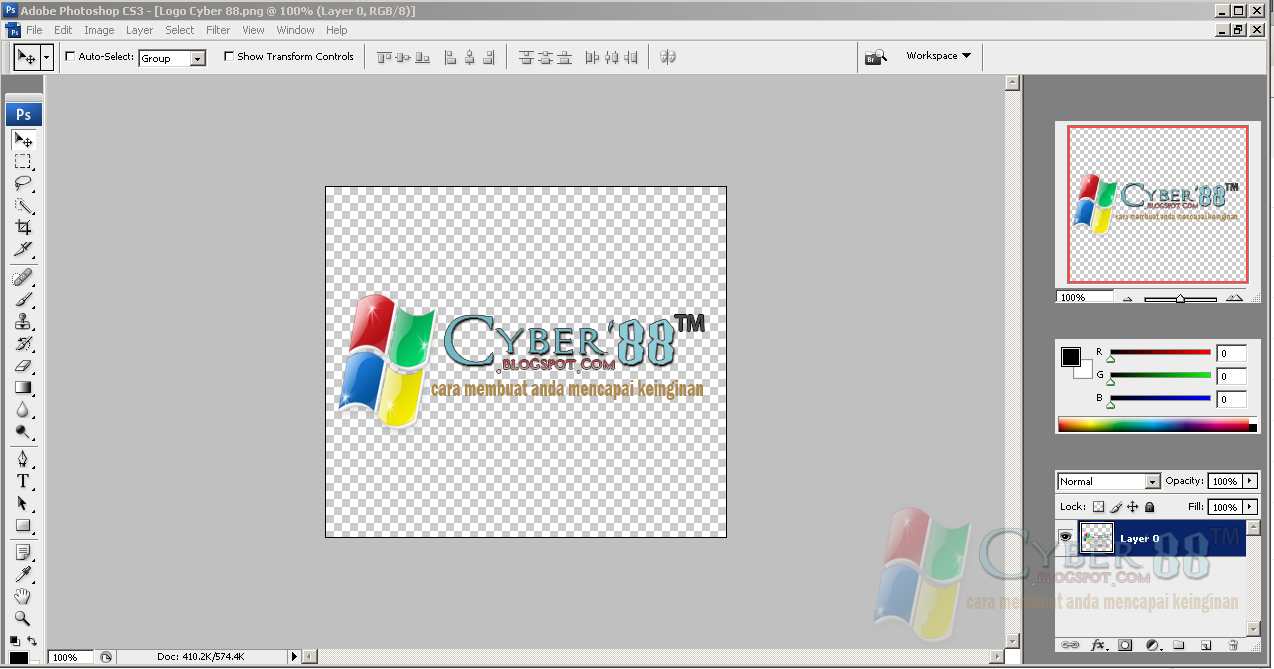This screenshot has height=669, width=1274.
Task: Select the Blur tool
Action: pyautogui.click(x=23, y=409)
